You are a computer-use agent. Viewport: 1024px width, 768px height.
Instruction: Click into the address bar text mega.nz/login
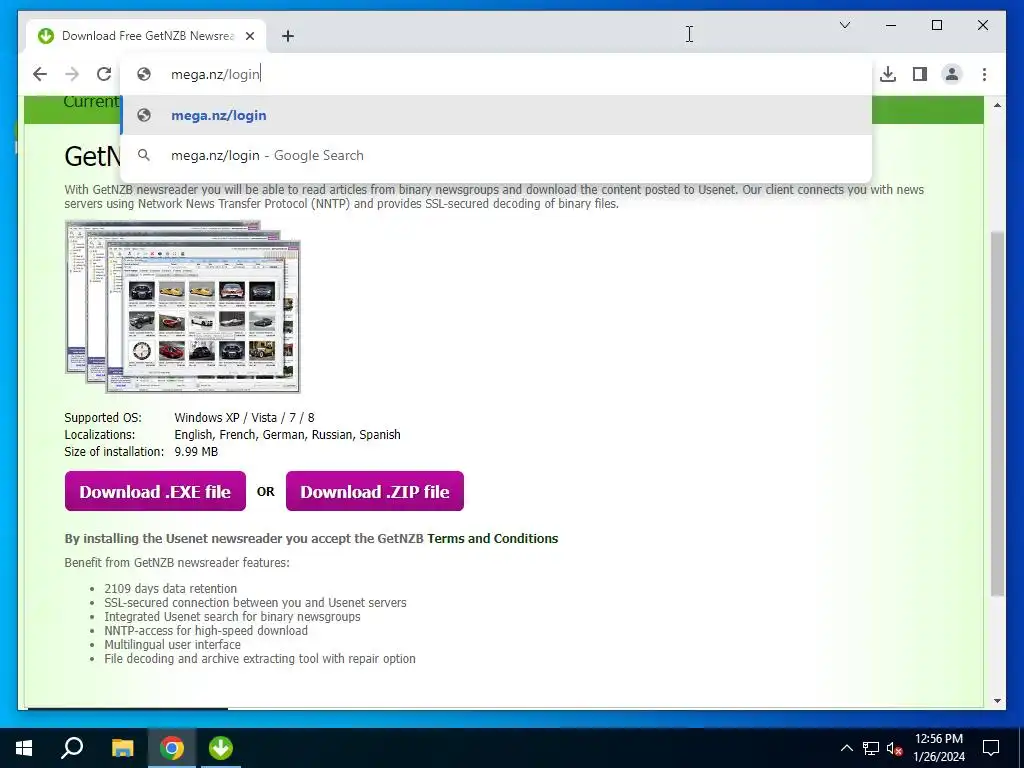coord(216,74)
